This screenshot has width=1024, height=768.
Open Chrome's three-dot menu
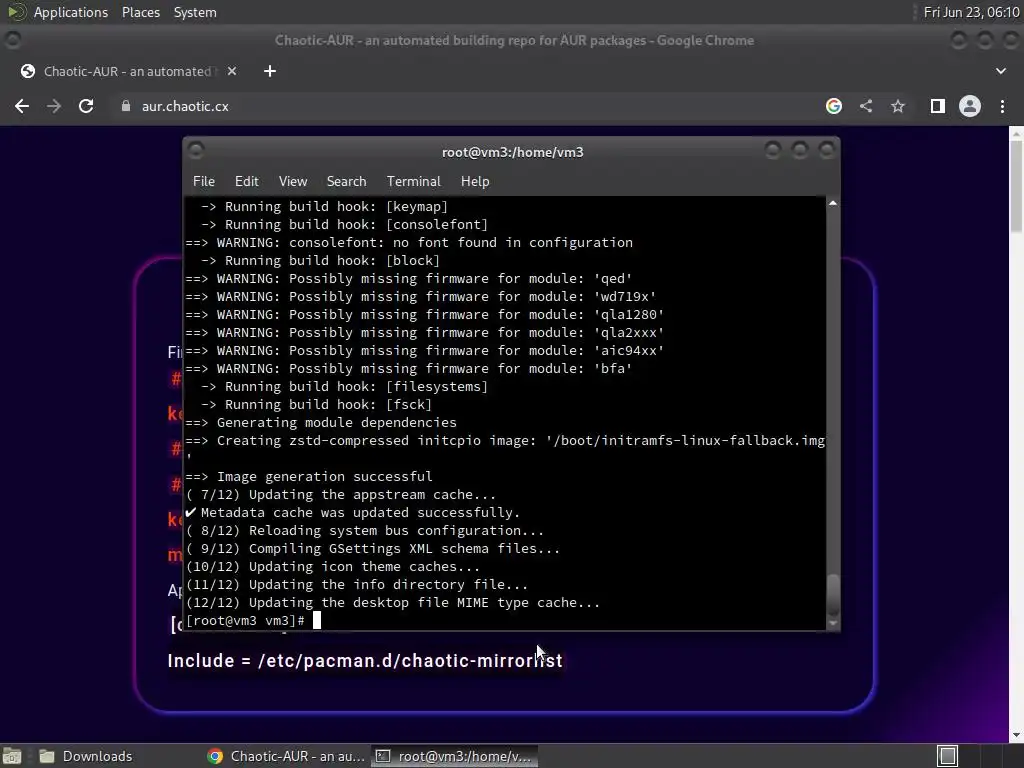[x=1002, y=106]
